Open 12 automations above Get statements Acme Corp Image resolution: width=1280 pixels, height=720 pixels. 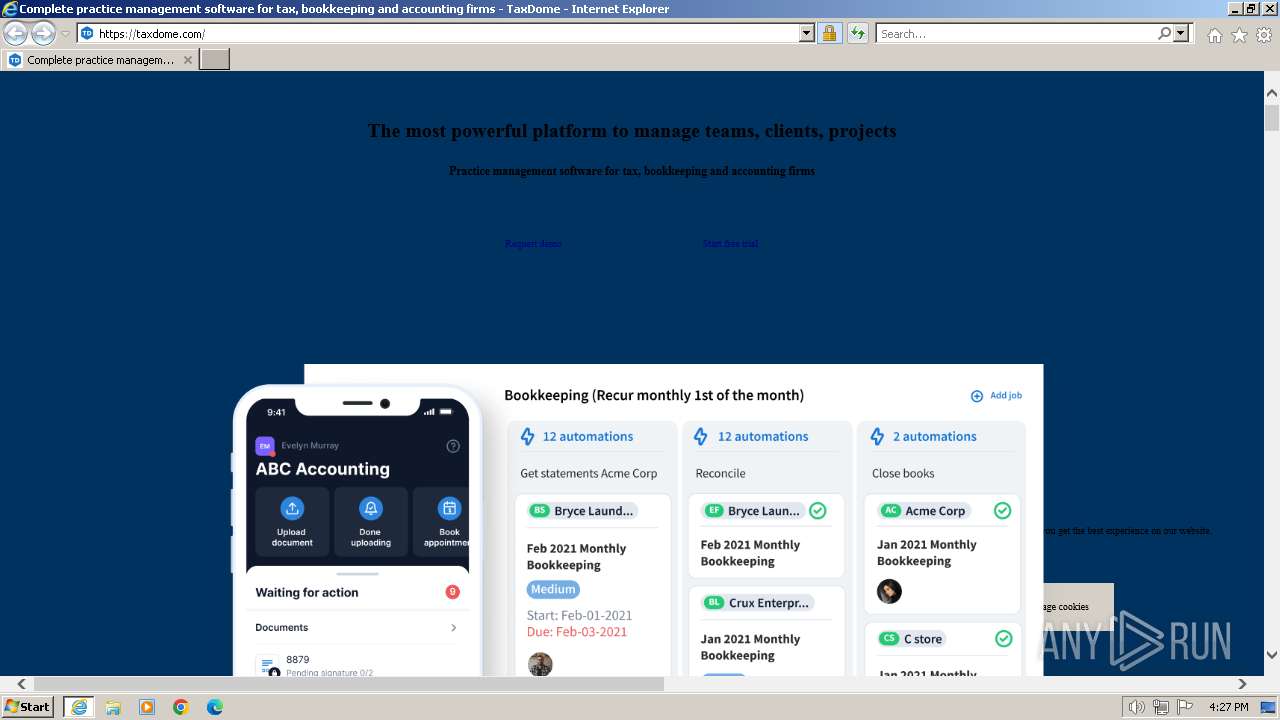[x=588, y=437]
